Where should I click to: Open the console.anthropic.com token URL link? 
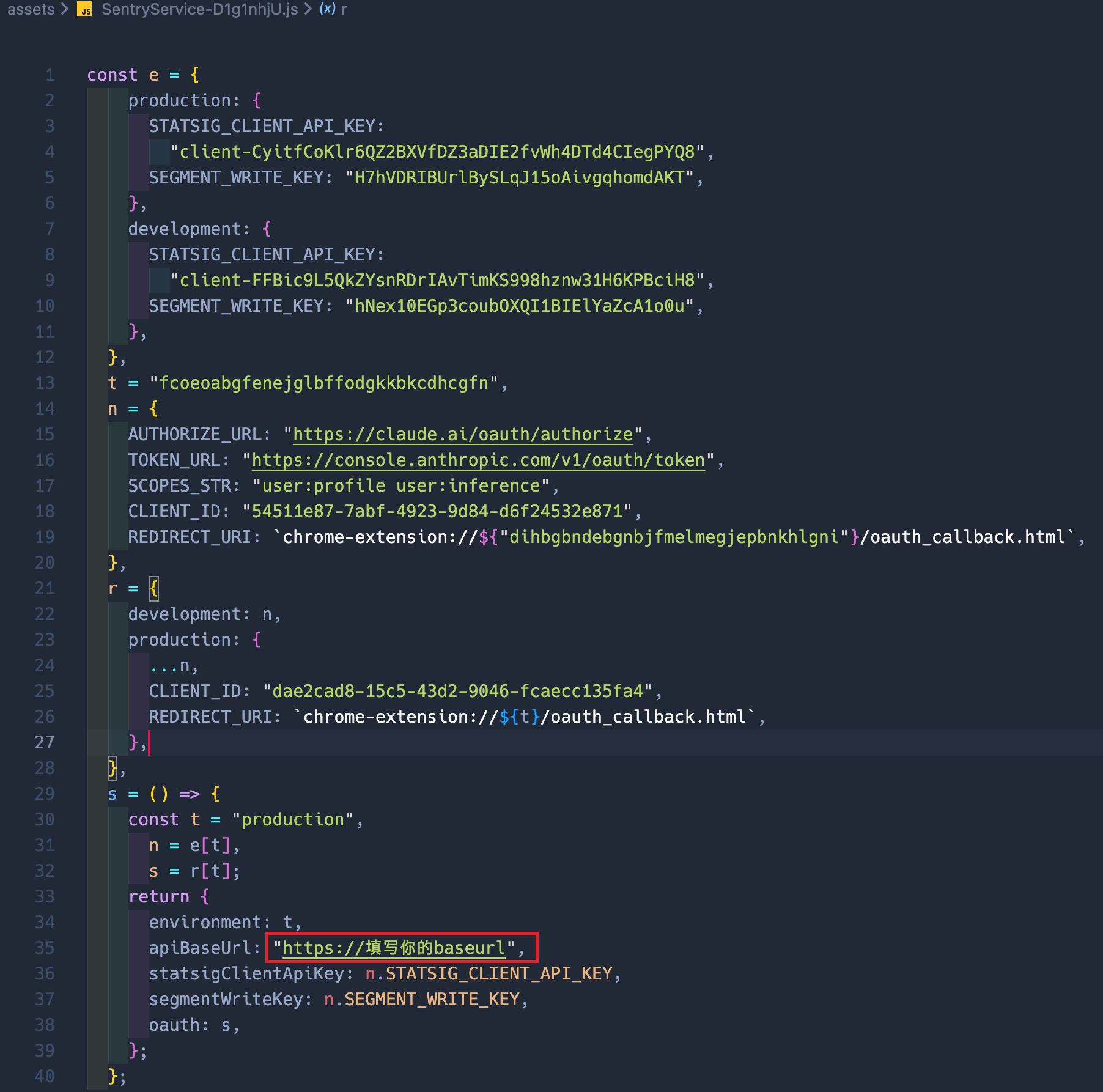478,460
